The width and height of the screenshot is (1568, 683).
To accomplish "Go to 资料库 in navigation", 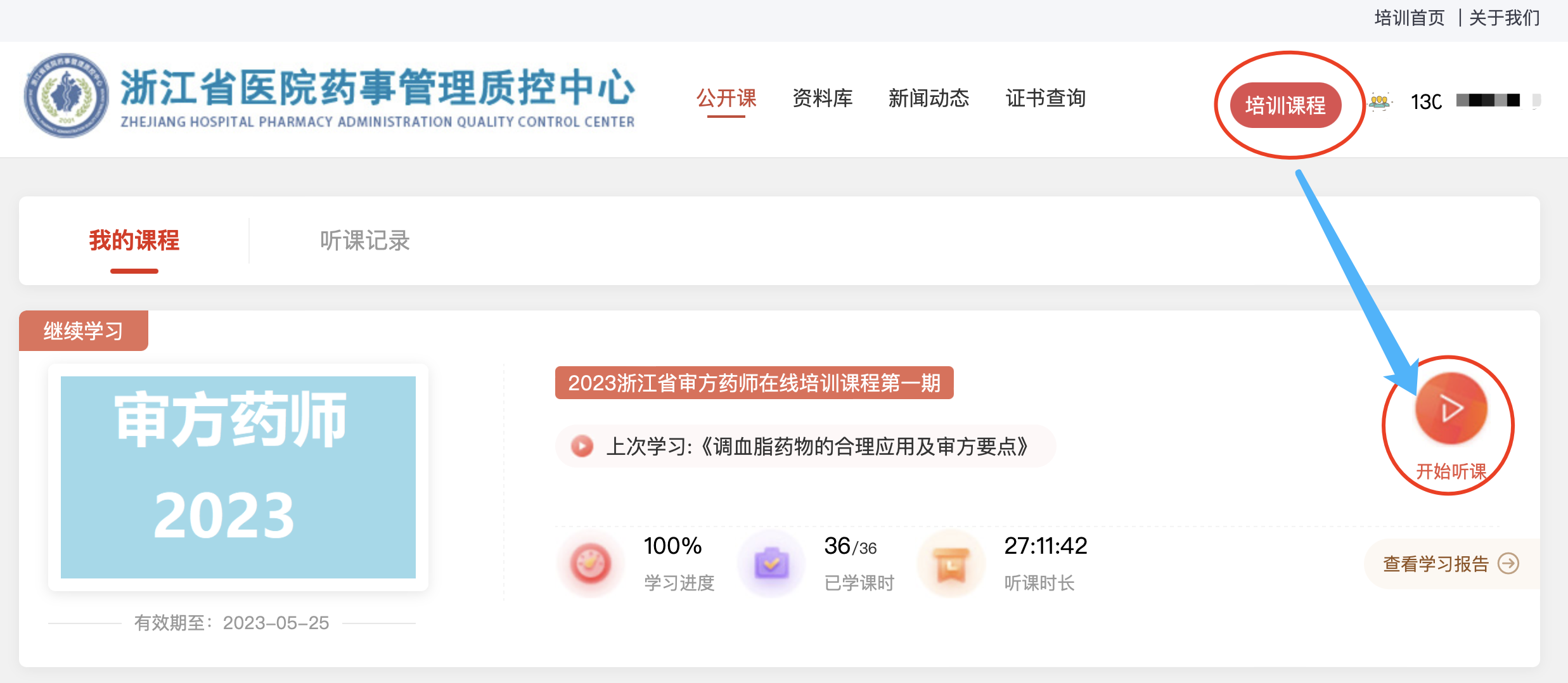I will click(823, 98).
